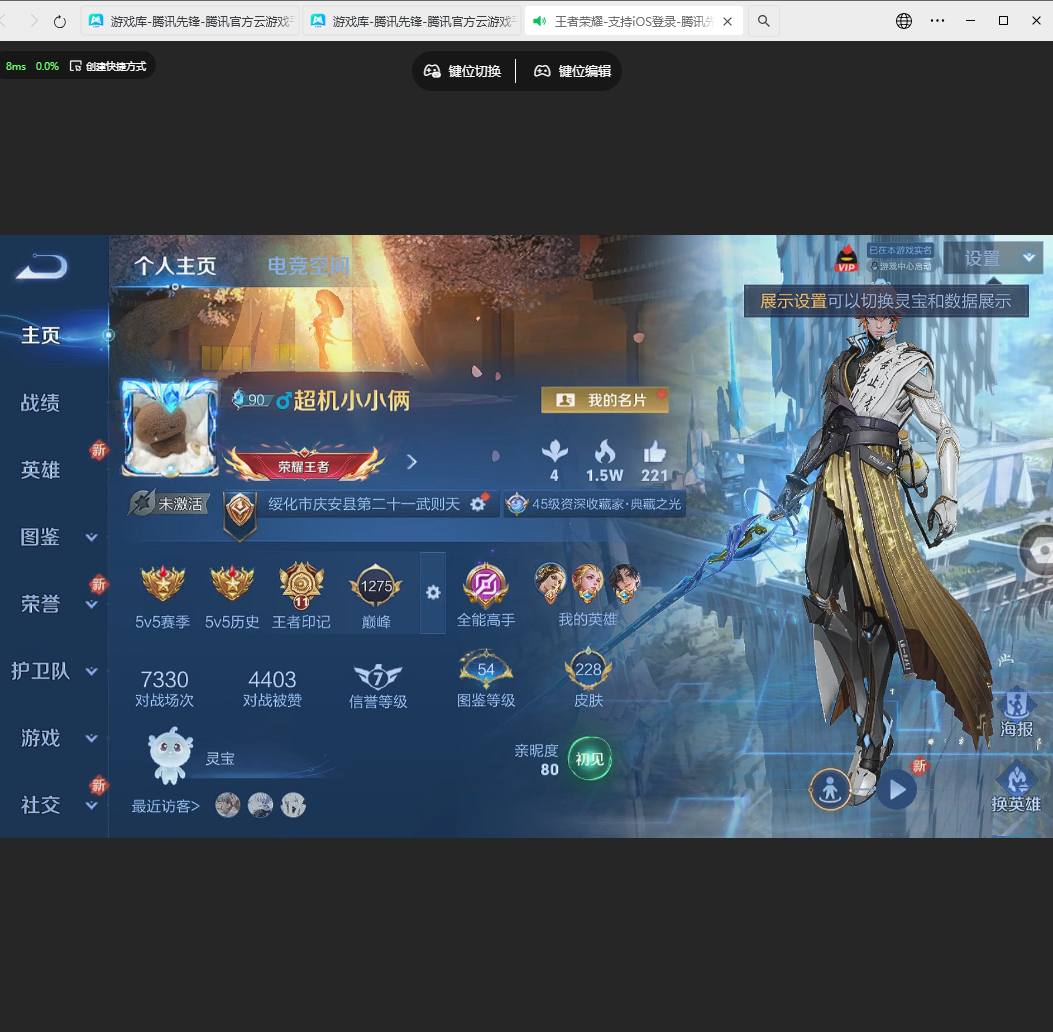Mute the 王者荣耀 browser tab audio
The height and width of the screenshot is (1032, 1053).
tap(539, 20)
